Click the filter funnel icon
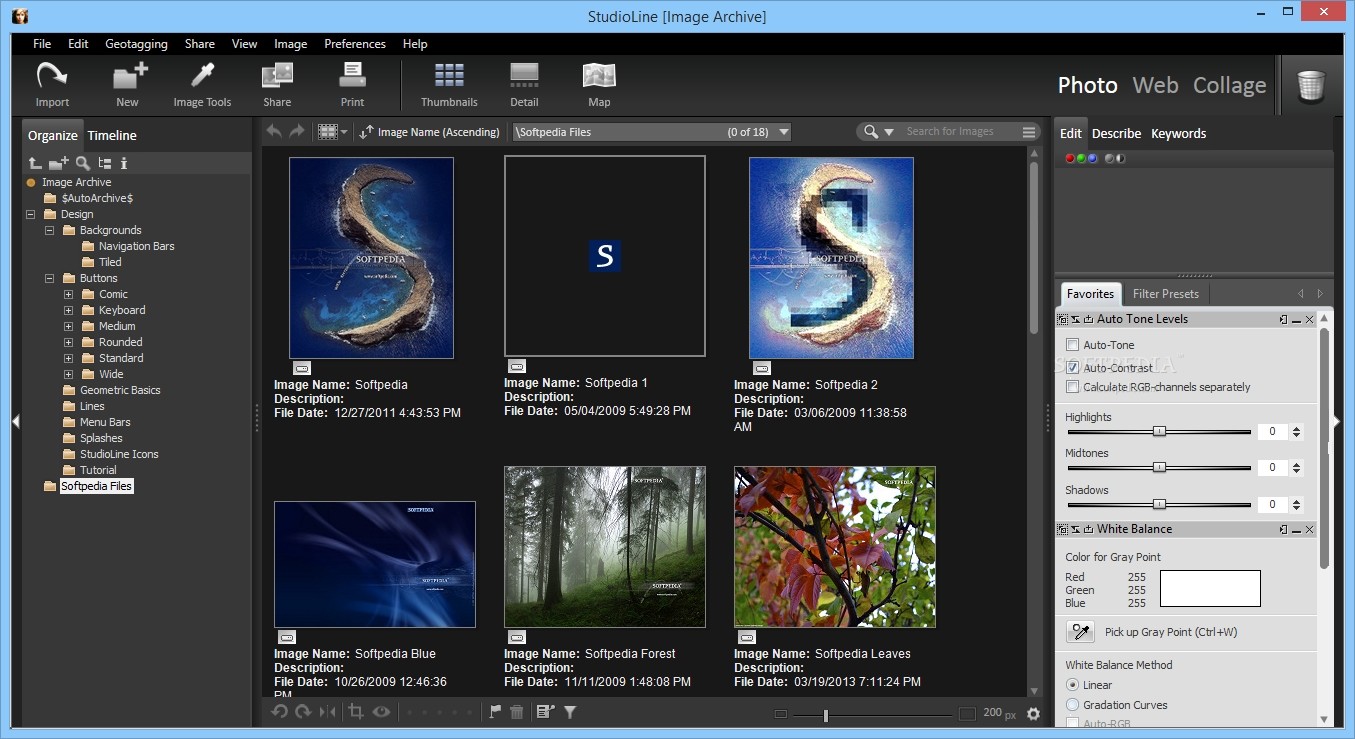 [x=570, y=712]
